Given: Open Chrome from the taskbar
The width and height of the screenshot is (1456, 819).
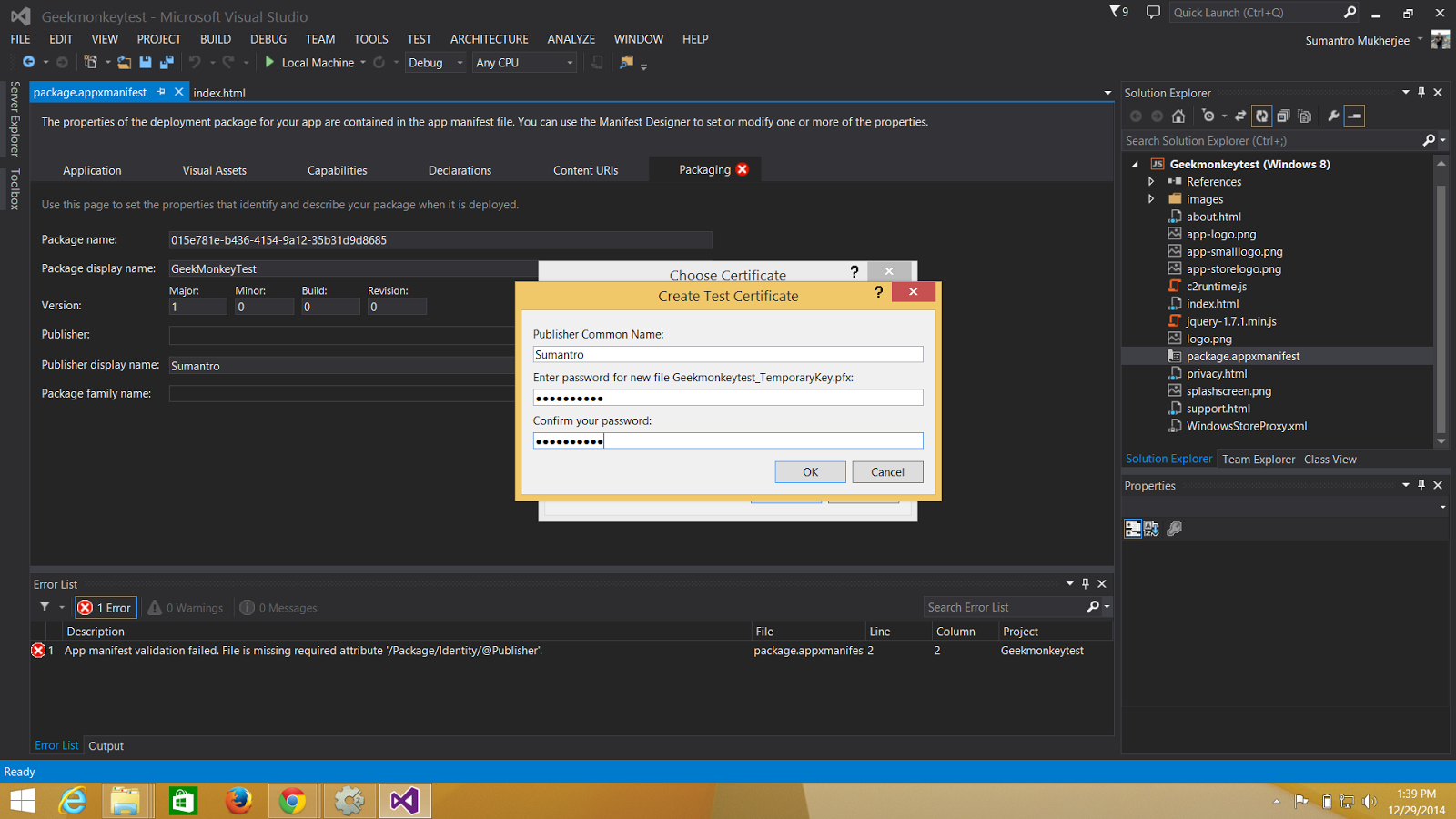Looking at the screenshot, I should [x=292, y=801].
